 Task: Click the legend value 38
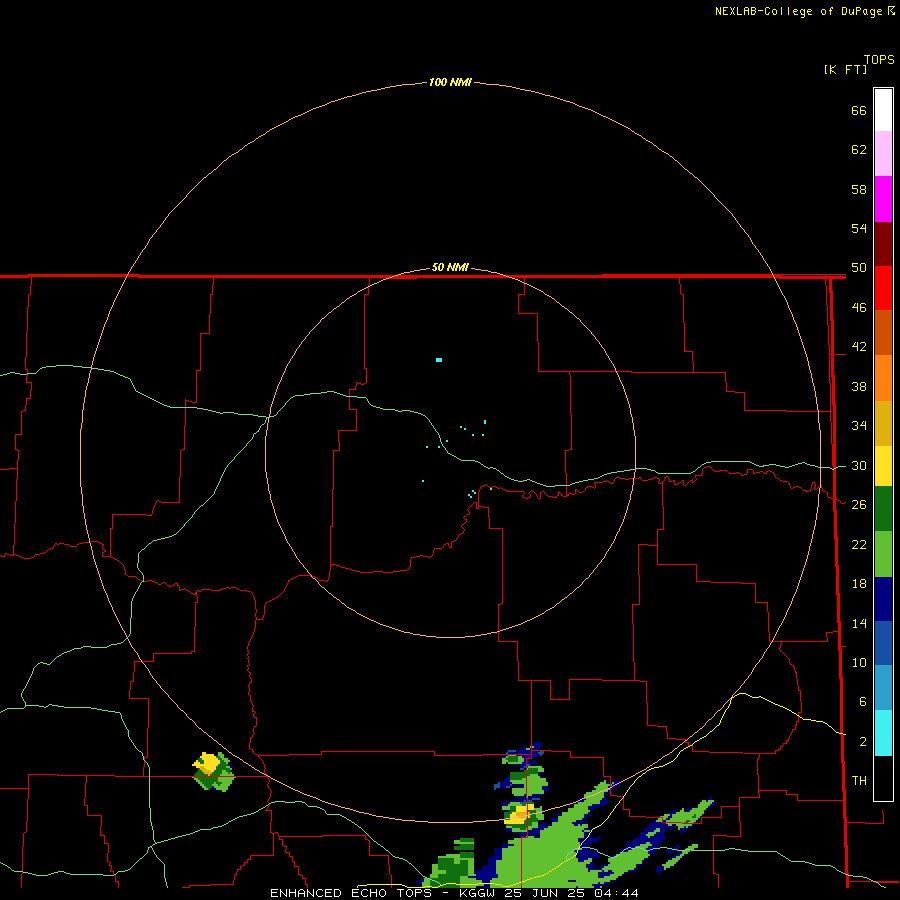pos(859,387)
